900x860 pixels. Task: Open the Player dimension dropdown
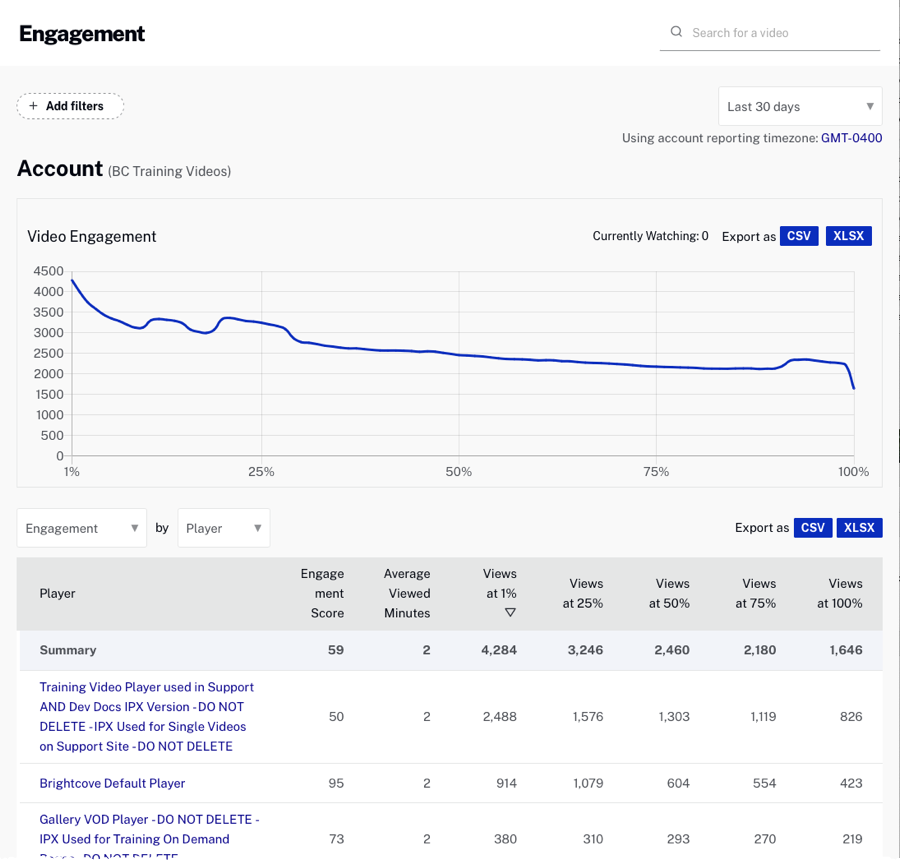(x=223, y=528)
